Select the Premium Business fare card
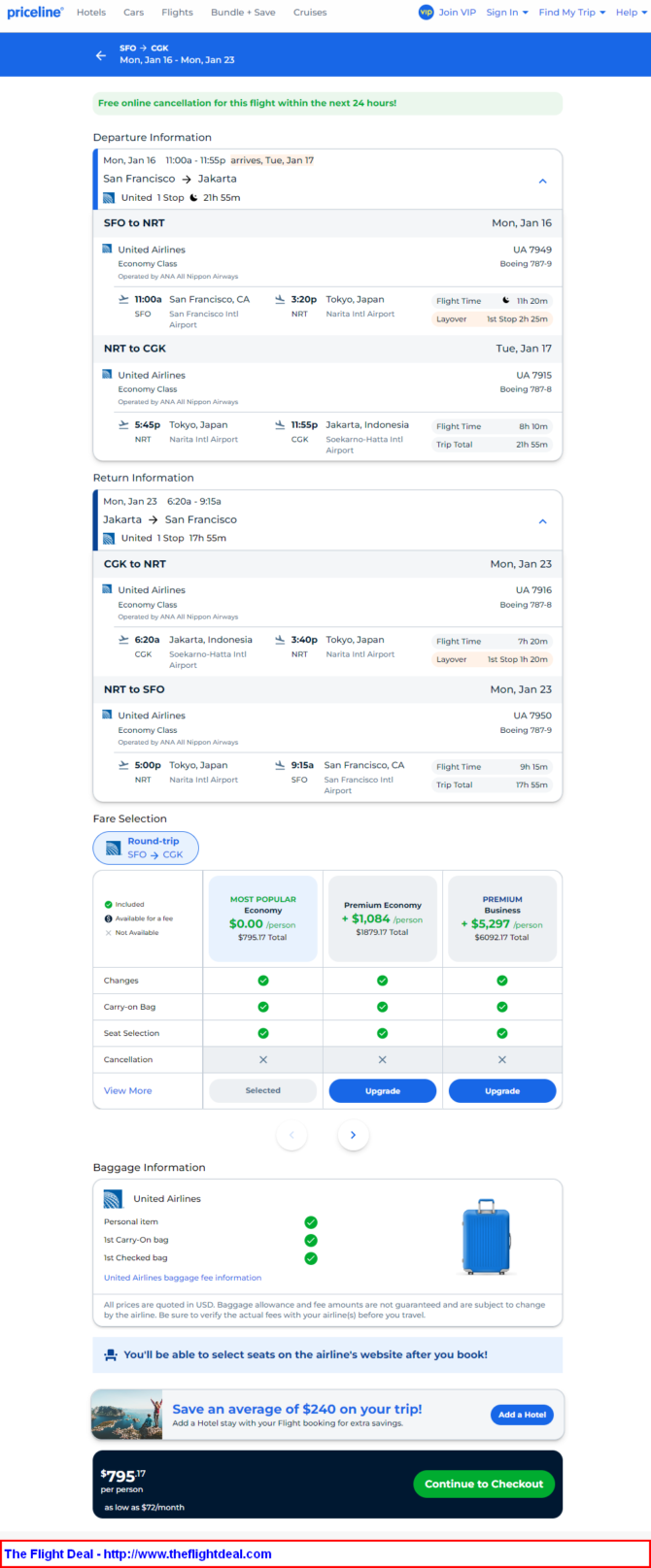The height and width of the screenshot is (1568, 651). point(502,918)
